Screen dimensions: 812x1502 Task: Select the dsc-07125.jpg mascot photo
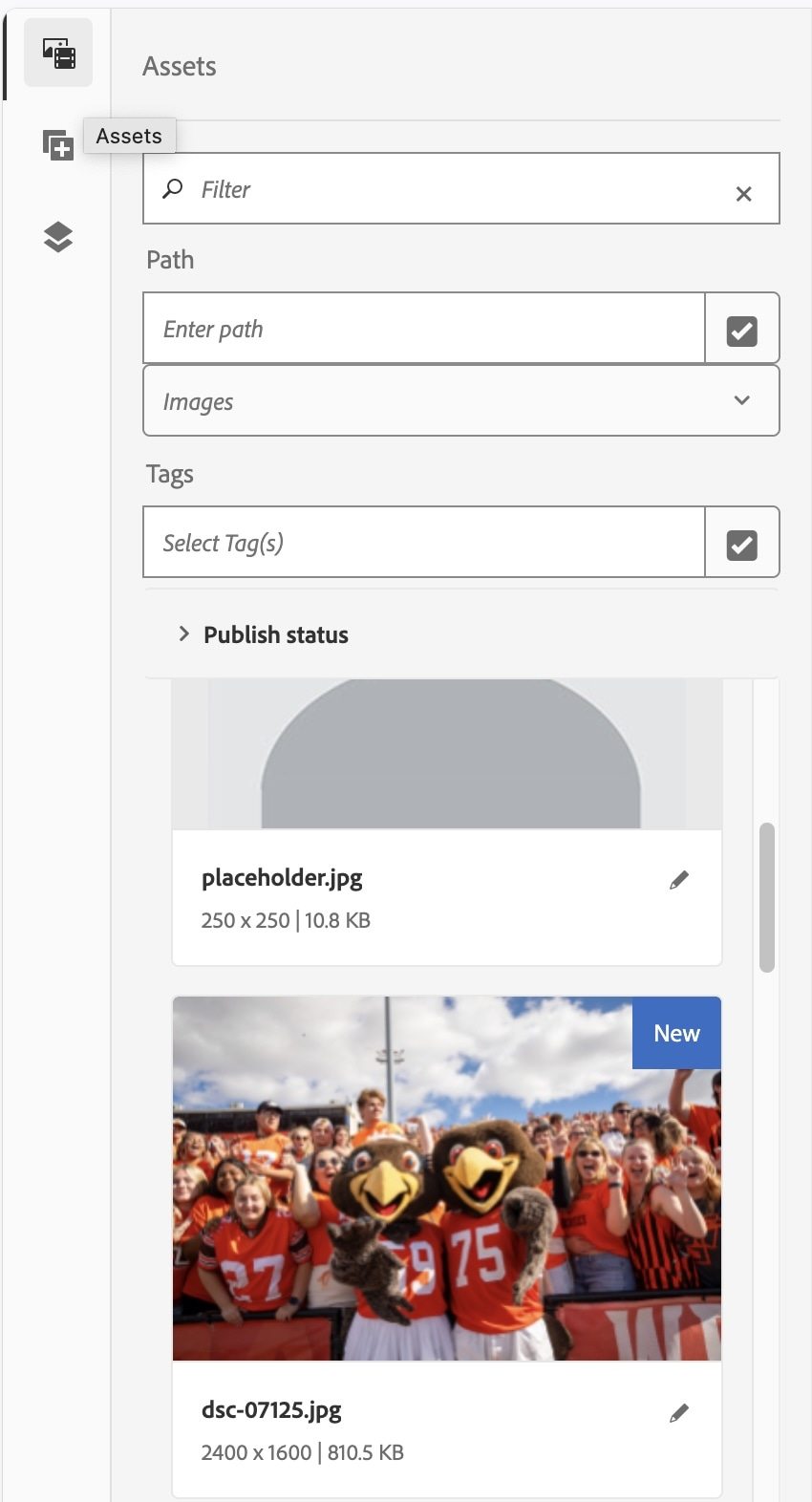point(447,1178)
